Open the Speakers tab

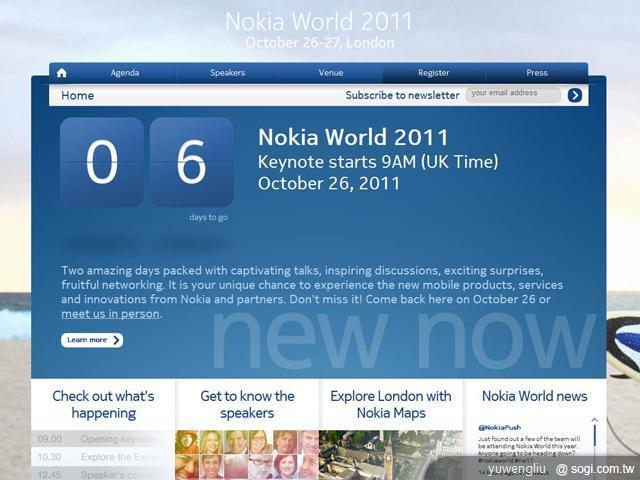pyautogui.click(x=227, y=73)
